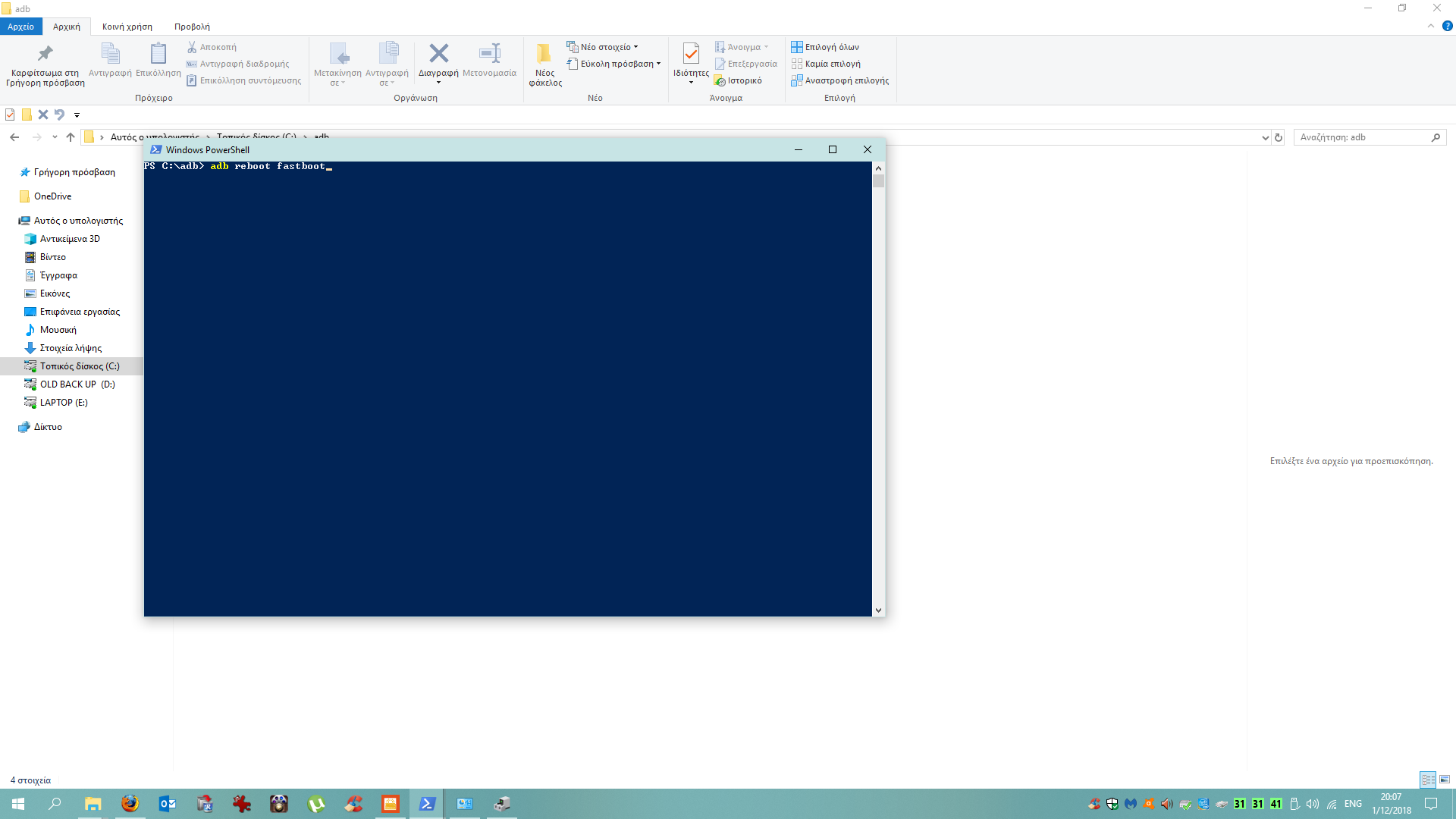1456x819 pixels.
Task: Click the Pin to Quick access icon
Action: point(45,54)
